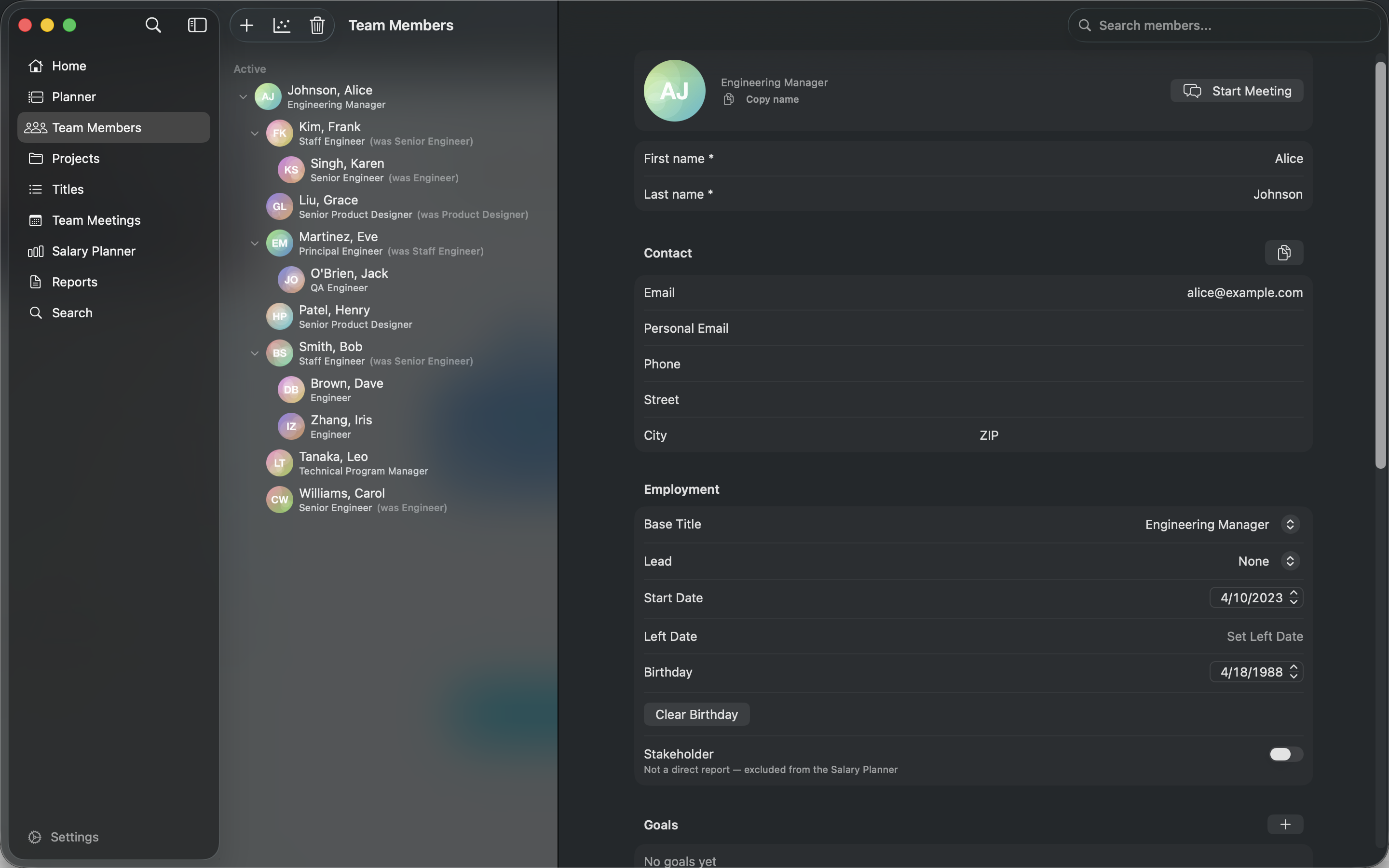Viewport: 1389px width, 868px height.
Task: Open Search in the sidebar
Action: [x=114, y=313]
